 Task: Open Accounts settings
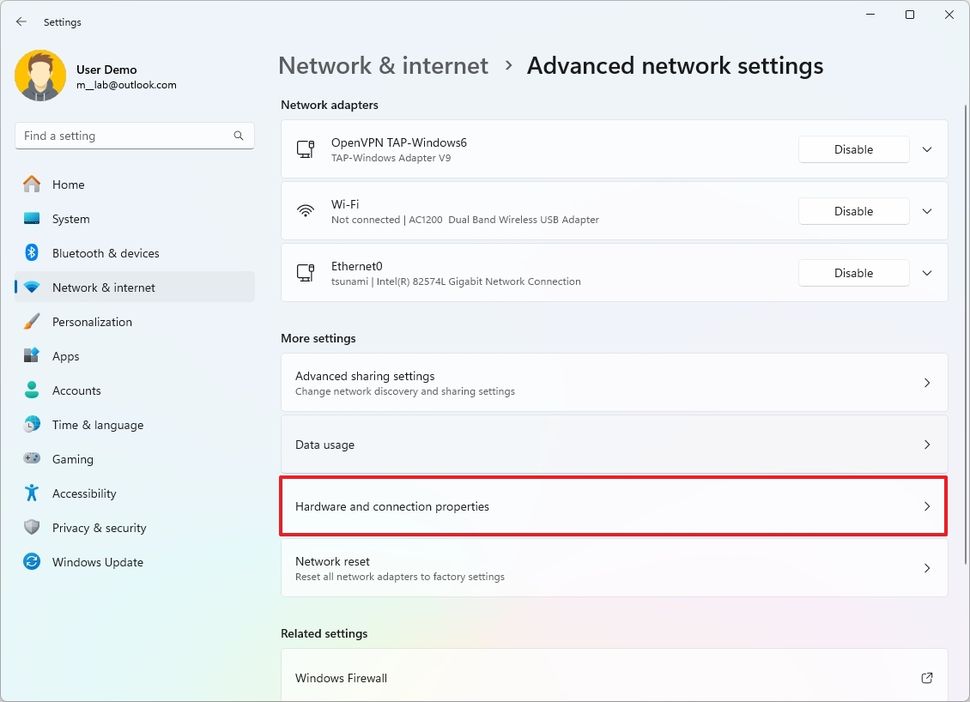point(75,390)
